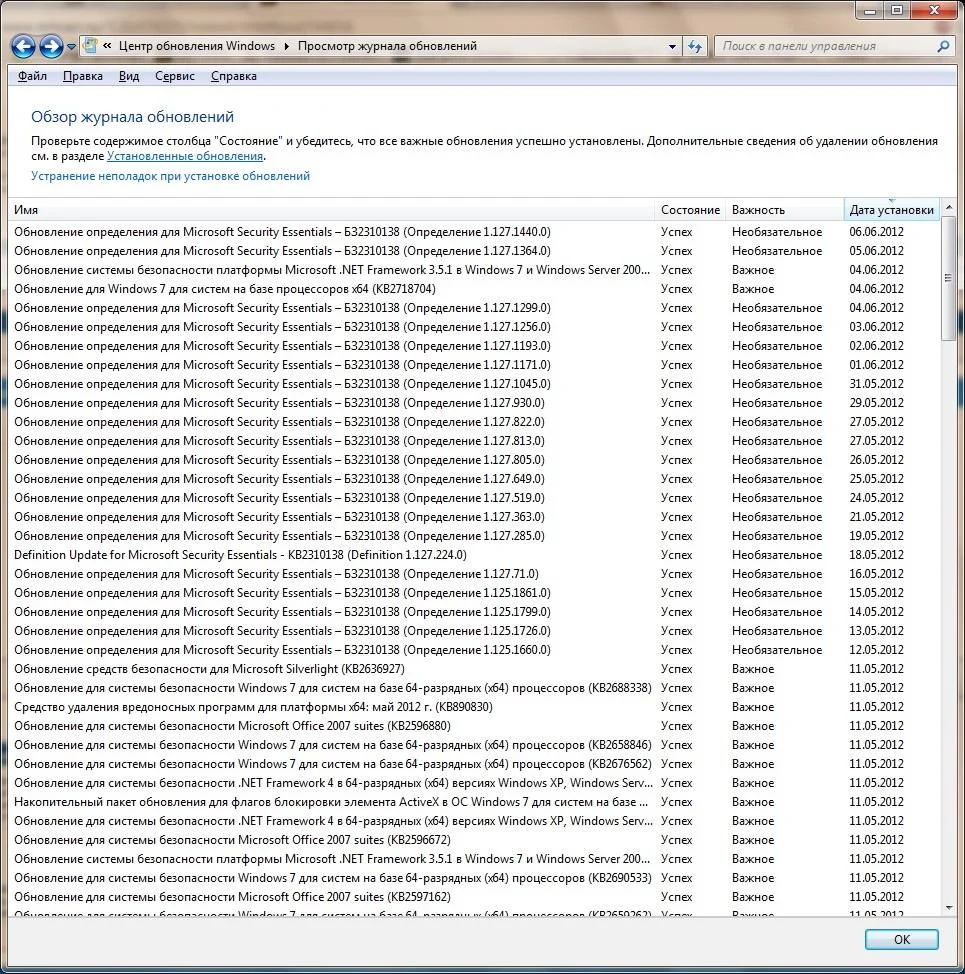Select update with definition 1.127.1440.0

pos(474,232)
